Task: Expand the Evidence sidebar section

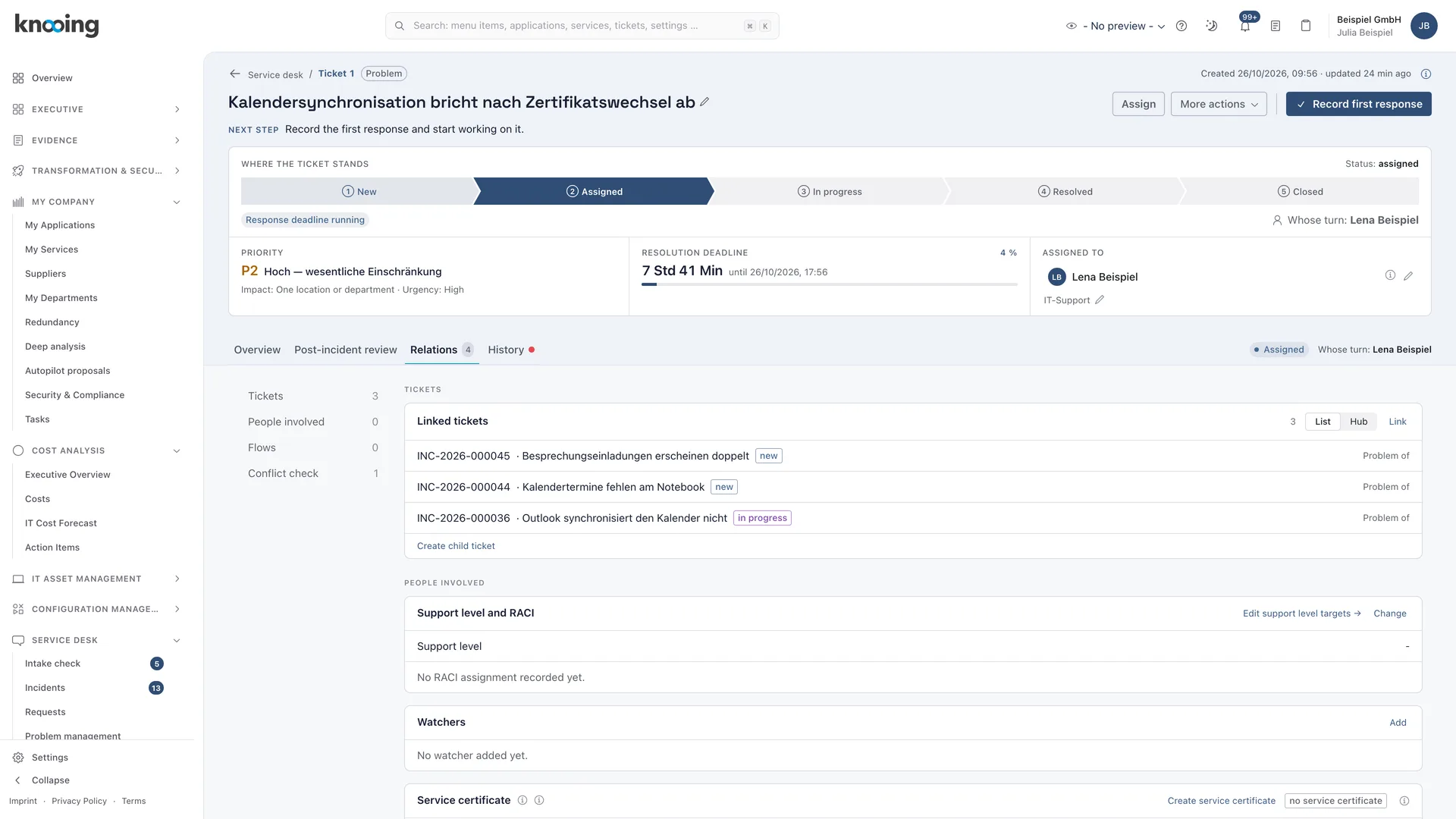Action: pos(97,140)
